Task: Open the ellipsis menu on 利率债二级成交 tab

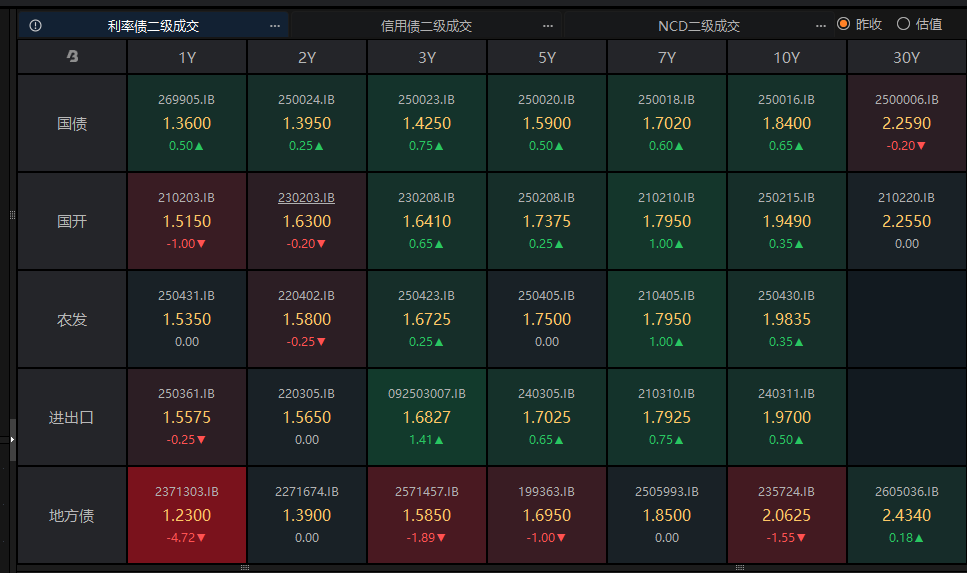Action: [x=274, y=26]
